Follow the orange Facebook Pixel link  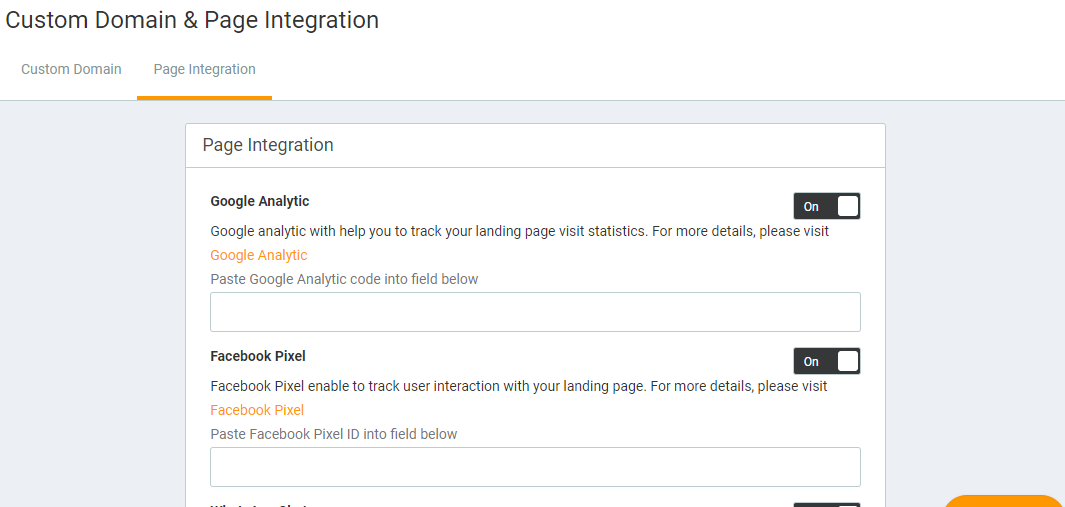point(257,410)
